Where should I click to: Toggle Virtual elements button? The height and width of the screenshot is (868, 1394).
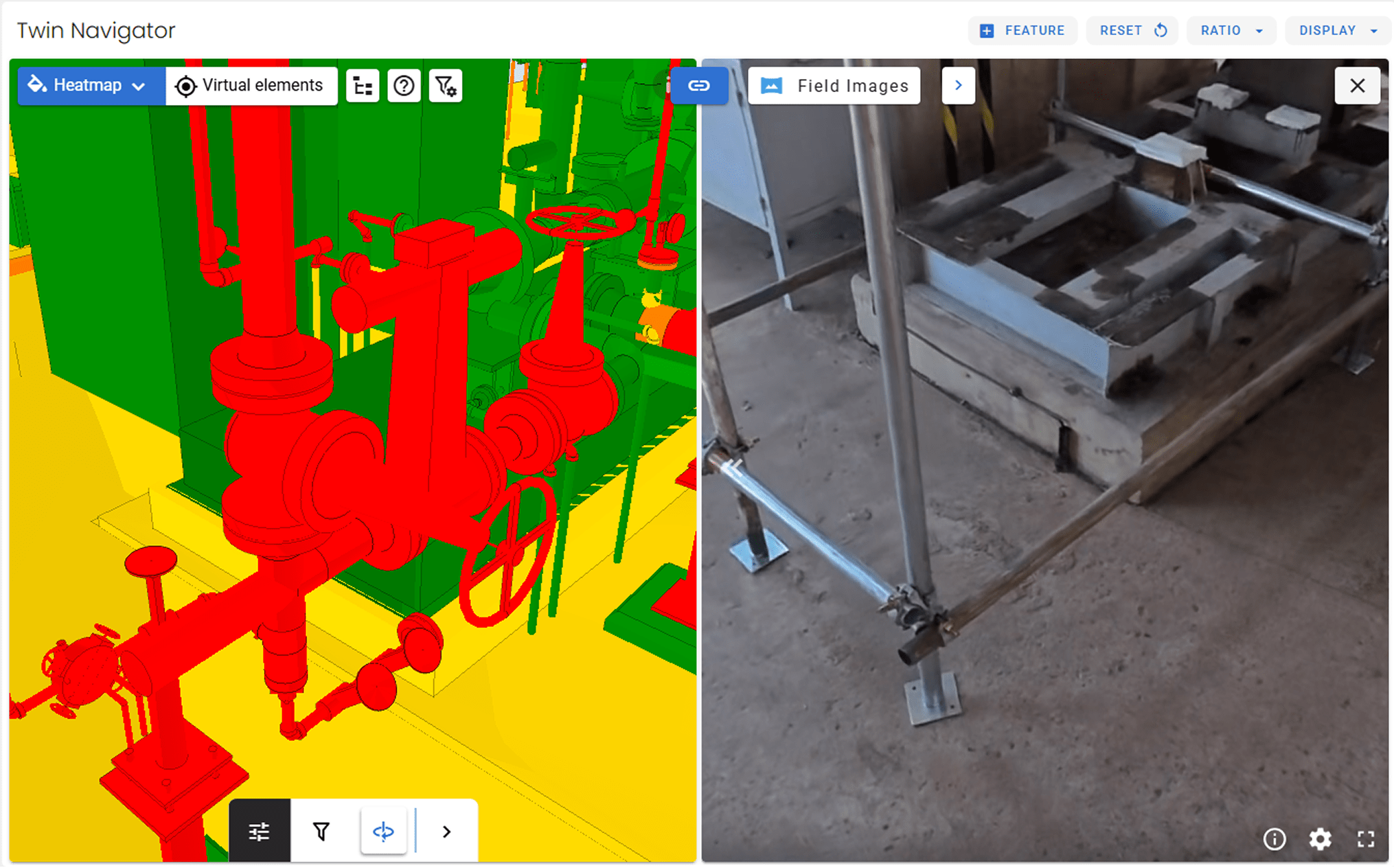(251, 86)
